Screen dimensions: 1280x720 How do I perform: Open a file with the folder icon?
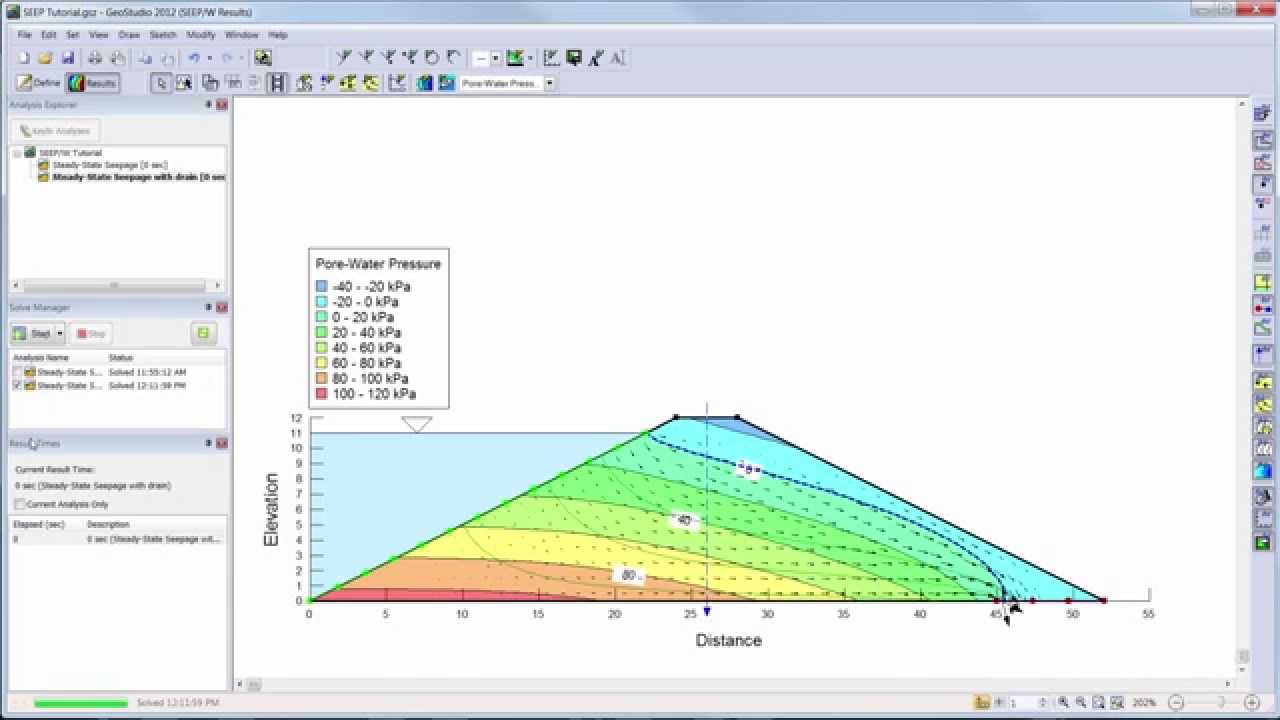45,58
